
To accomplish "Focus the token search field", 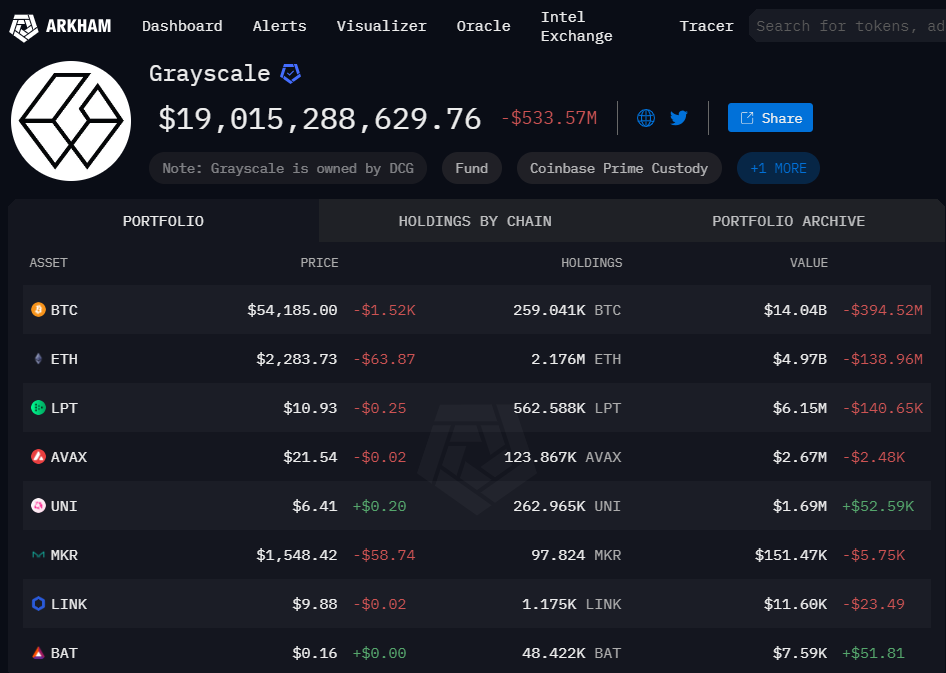I will [x=848, y=26].
